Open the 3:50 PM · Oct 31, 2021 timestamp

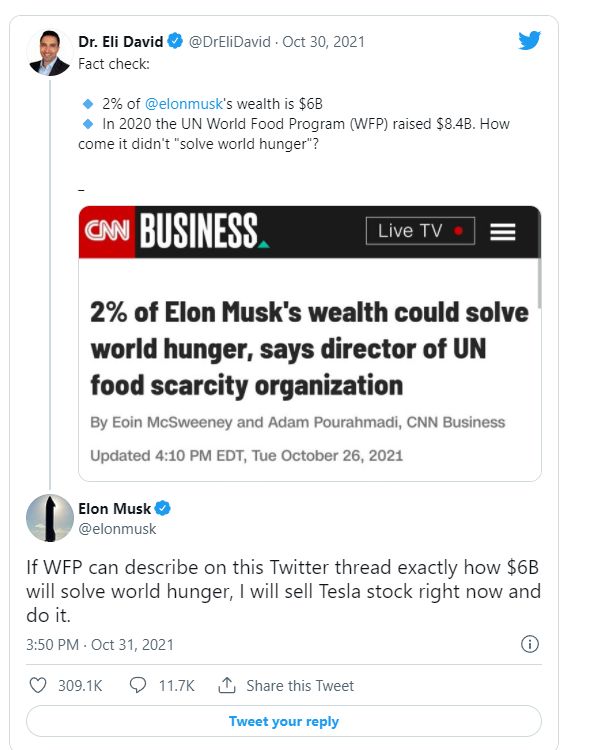pos(100,644)
